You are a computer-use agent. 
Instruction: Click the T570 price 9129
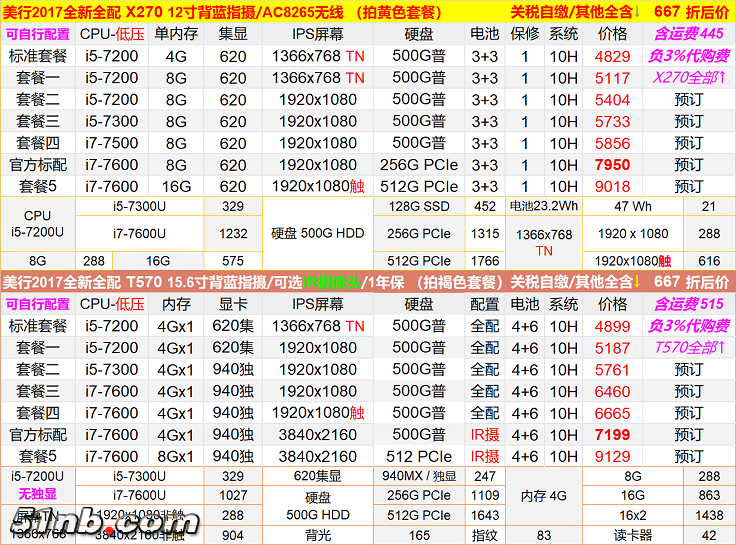[x=612, y=456]
